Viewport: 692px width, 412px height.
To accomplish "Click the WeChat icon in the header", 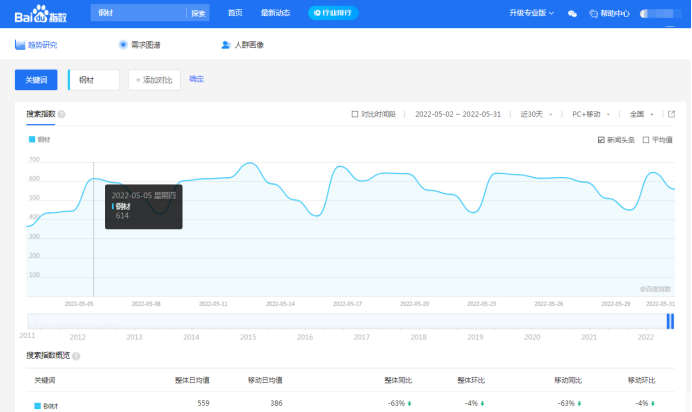I will click(572, 14).
